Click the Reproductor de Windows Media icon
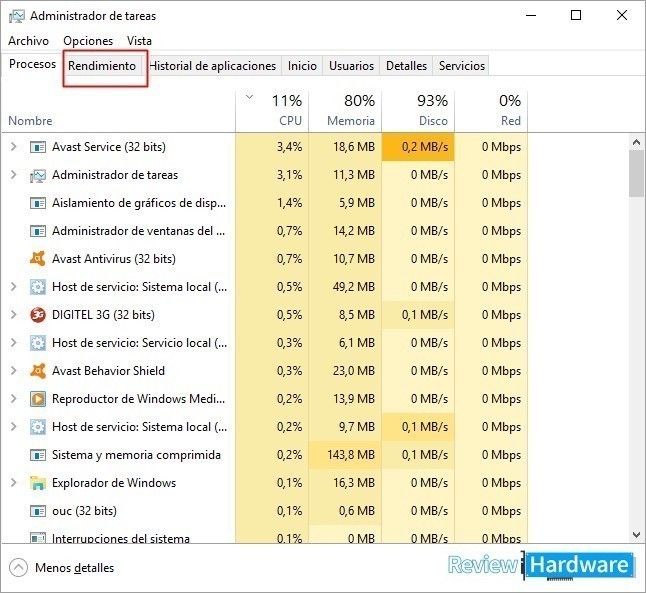 click(x=38, y=399)
